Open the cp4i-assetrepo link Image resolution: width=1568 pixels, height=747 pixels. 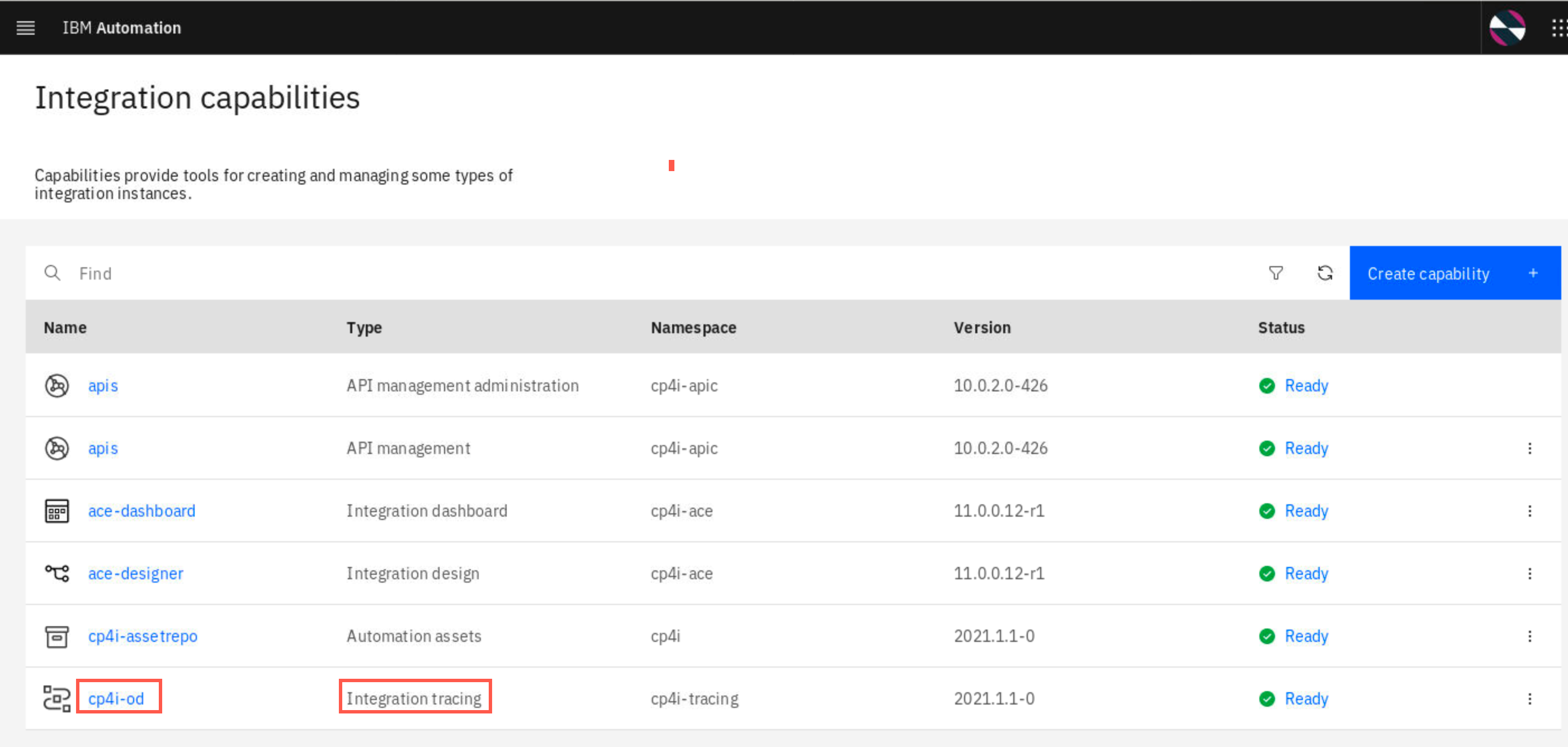coord(143,636)
